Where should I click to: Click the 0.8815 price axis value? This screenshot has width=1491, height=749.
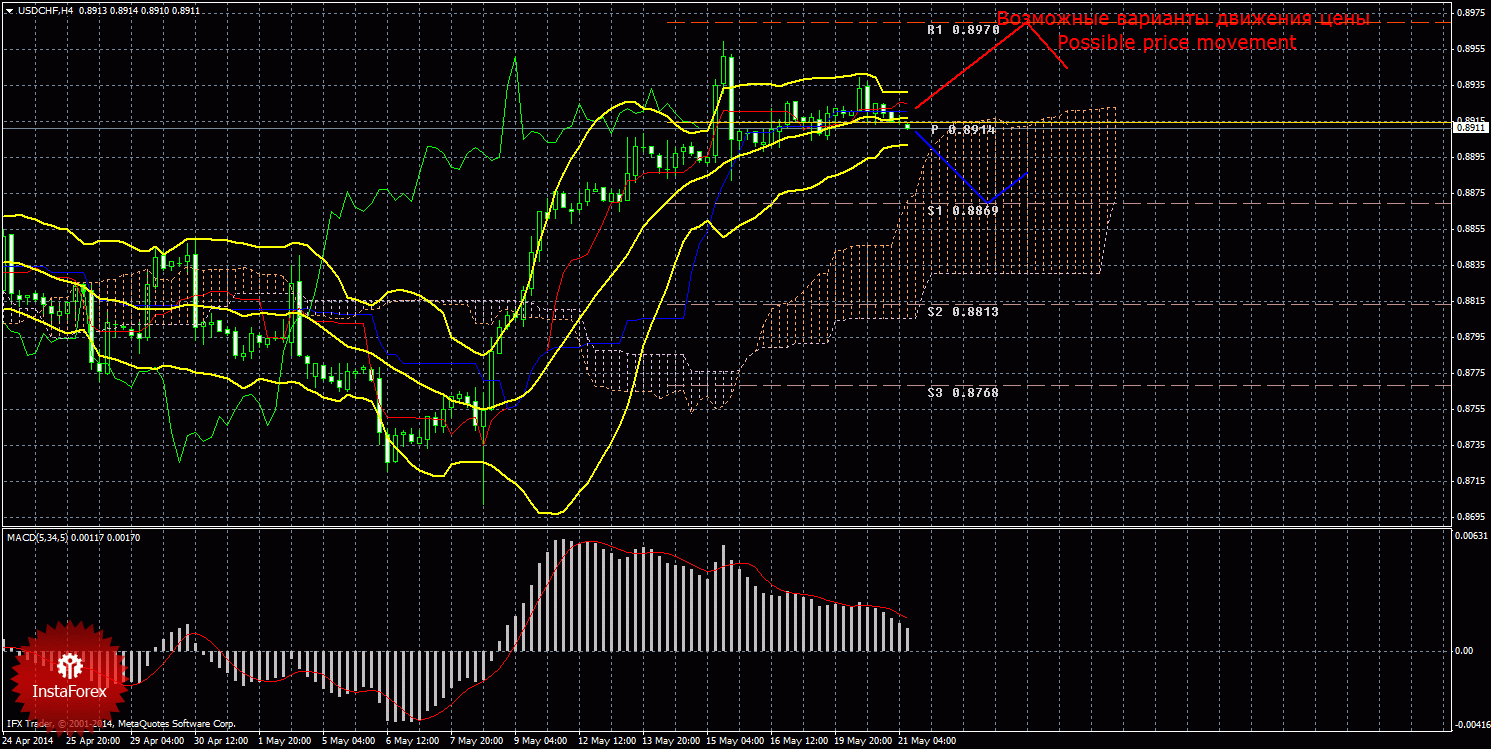[1469, 301]
